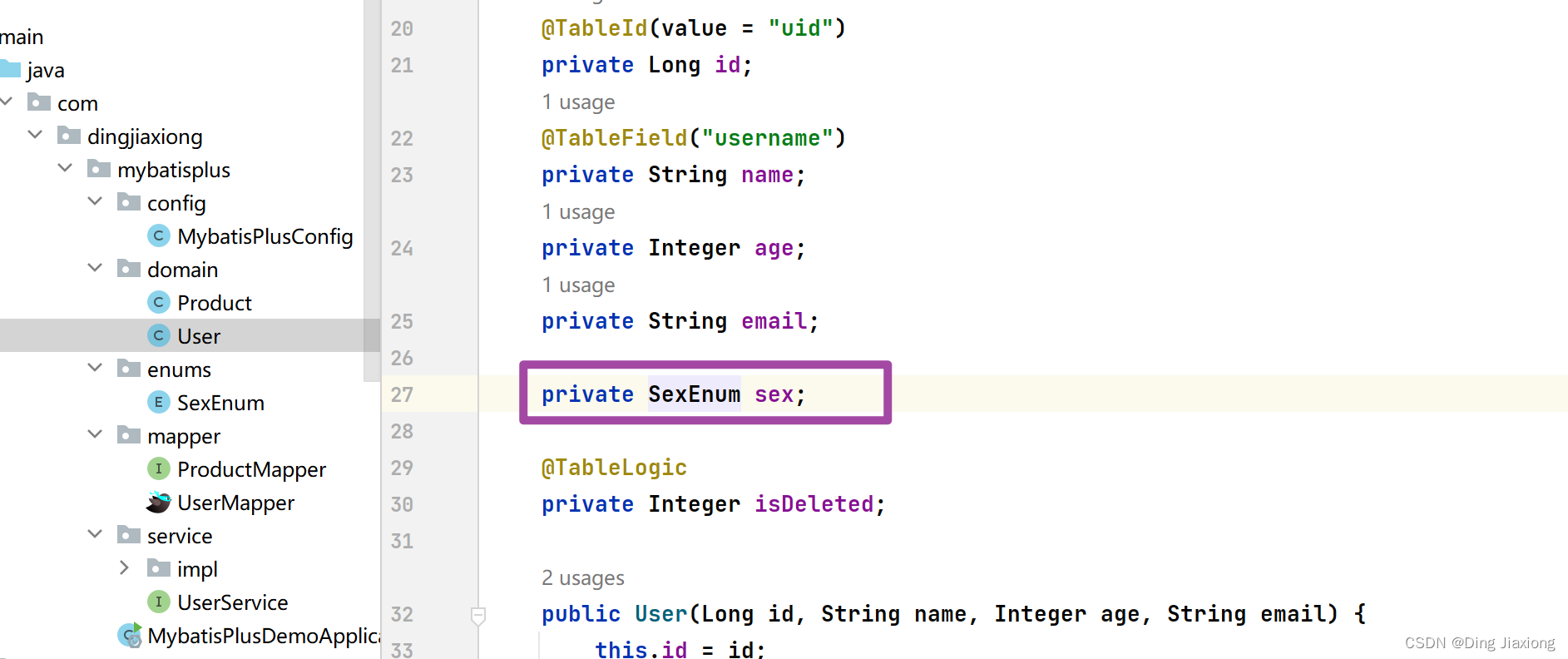This screenshot has width=1568, height=659.
Task: Click the SexEnum enum icon
Action: (x=159, y=402)
